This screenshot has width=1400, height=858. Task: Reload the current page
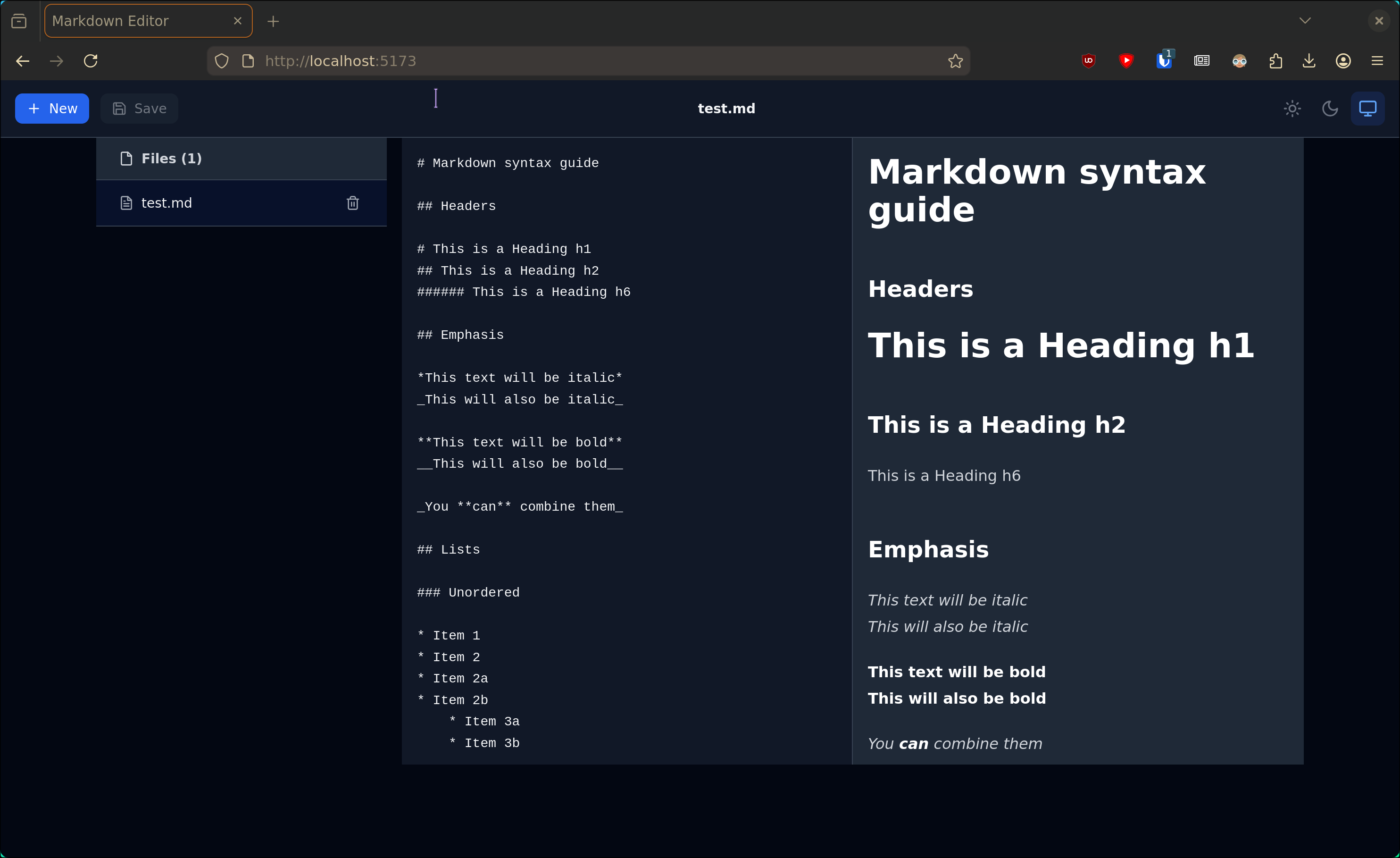pos(91,61)
